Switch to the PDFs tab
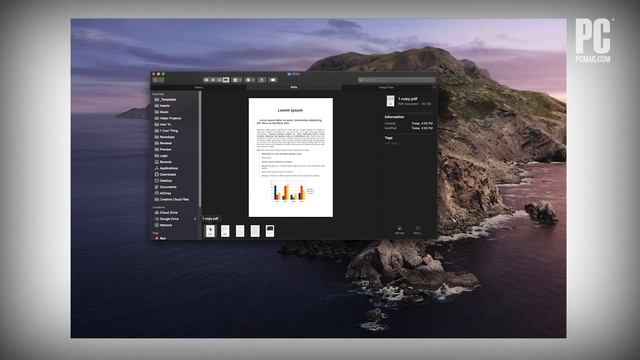The image size is (640, 360). 293,87
